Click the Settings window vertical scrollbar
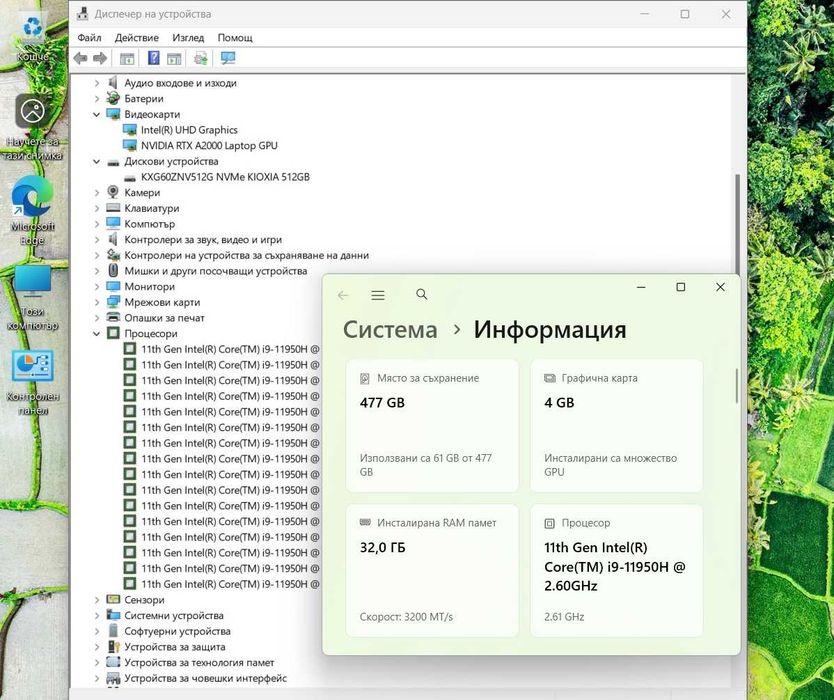 pyautogui.click(x=737, y=386)
